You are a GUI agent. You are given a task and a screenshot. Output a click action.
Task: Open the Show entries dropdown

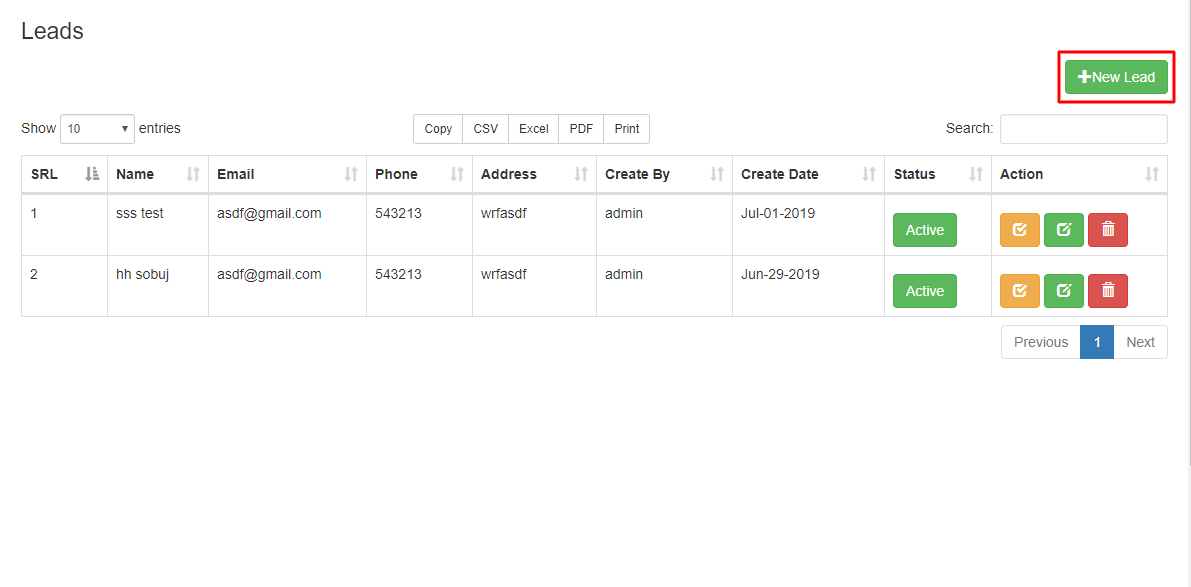pos(97,128)
